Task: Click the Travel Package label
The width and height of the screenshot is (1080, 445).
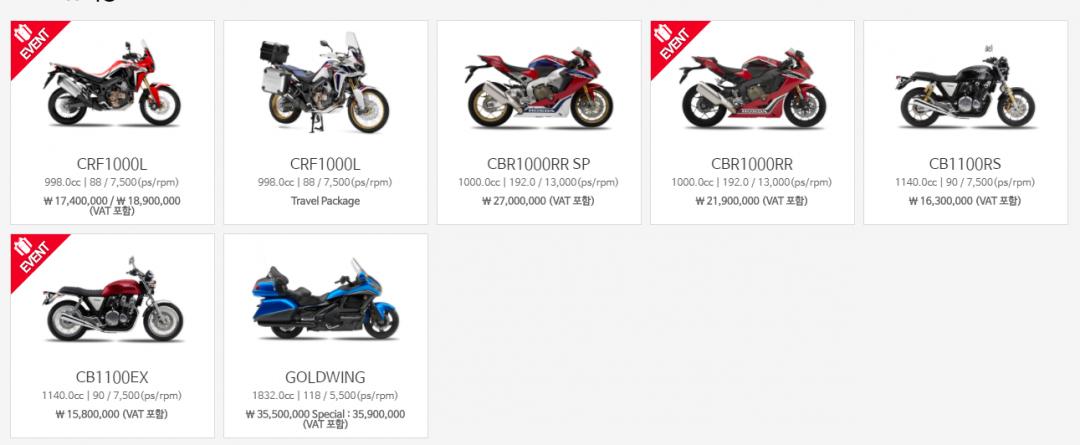Action: coord(325,201)
